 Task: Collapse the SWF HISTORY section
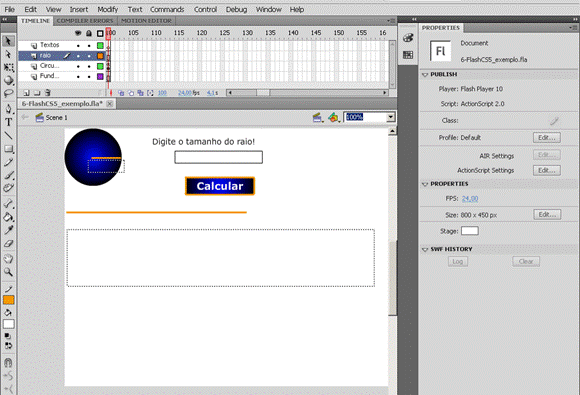coord(425,250)
